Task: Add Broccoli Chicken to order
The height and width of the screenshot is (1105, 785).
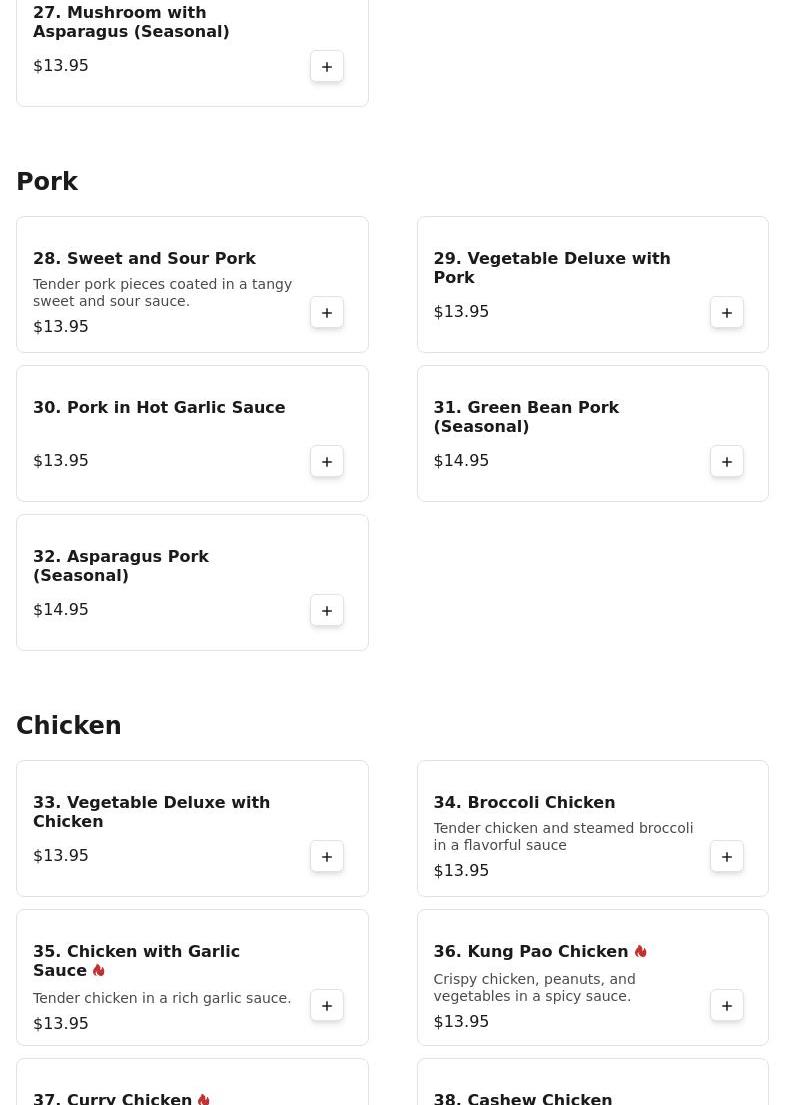Action: pyautogui.click(x=727, y=857)
